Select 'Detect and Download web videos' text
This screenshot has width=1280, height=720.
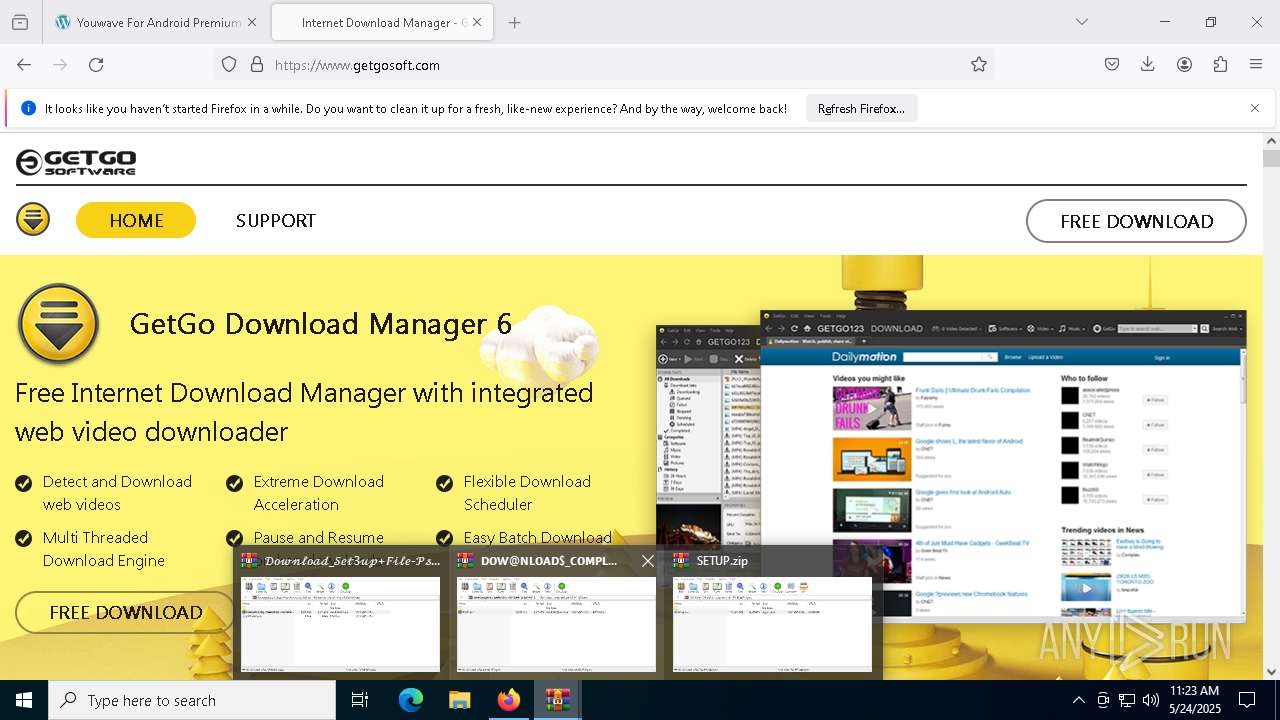click(117, 493)
